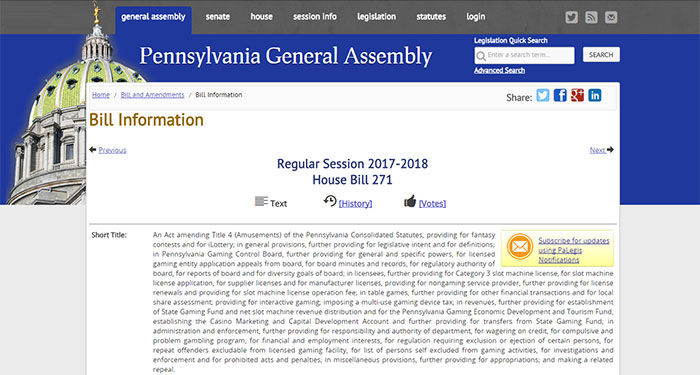Image resolution: width=700 pixels, height=375 pixels.
Task: Click the text lines icon beside Text
Action: point(261,201)
